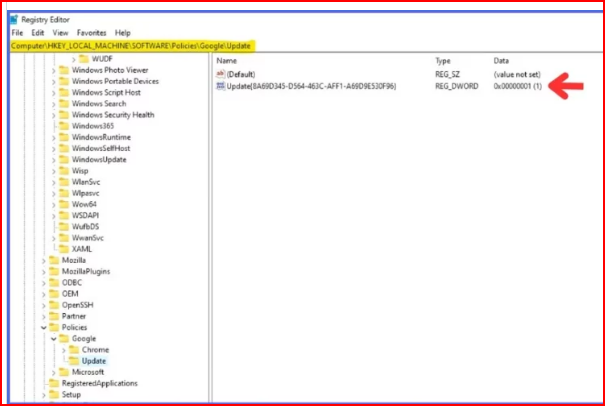Select the Update{8A69D345-D564-463C-AFF1-A69D9E530F96} value name

coord(311,86)
